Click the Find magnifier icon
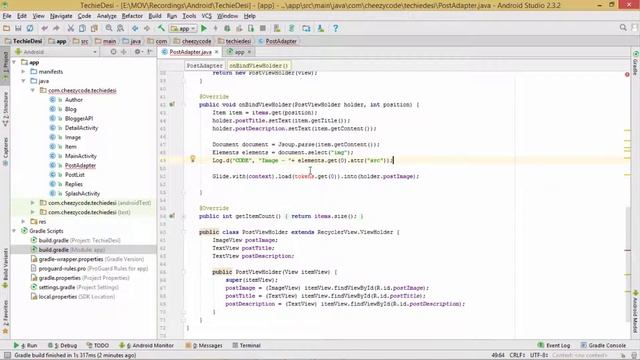Viewport: 640px width, 360px height. (109, 28)
